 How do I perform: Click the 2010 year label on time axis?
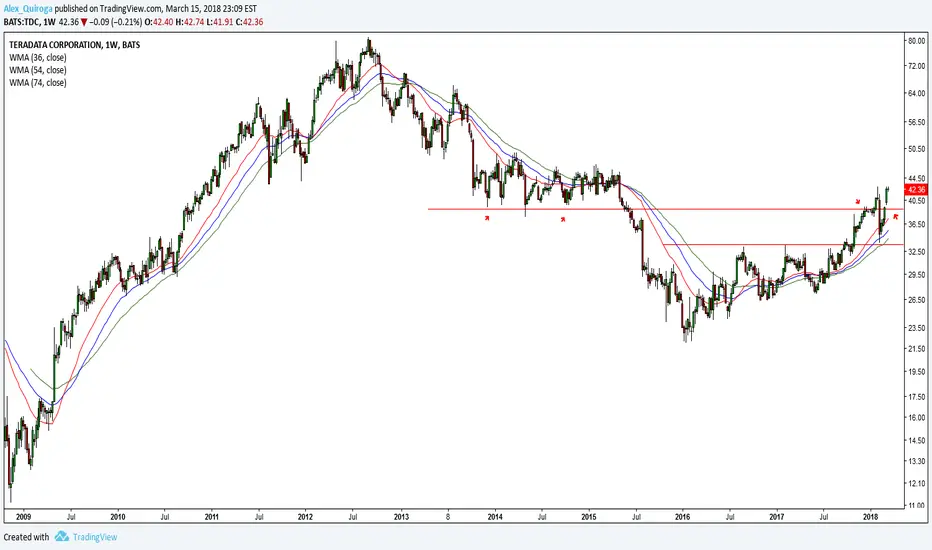coord(118,517)
